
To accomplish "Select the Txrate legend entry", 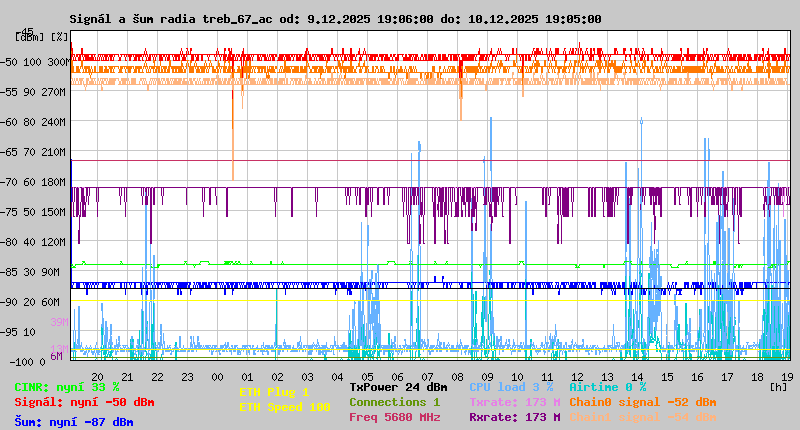I will [514, 402].
